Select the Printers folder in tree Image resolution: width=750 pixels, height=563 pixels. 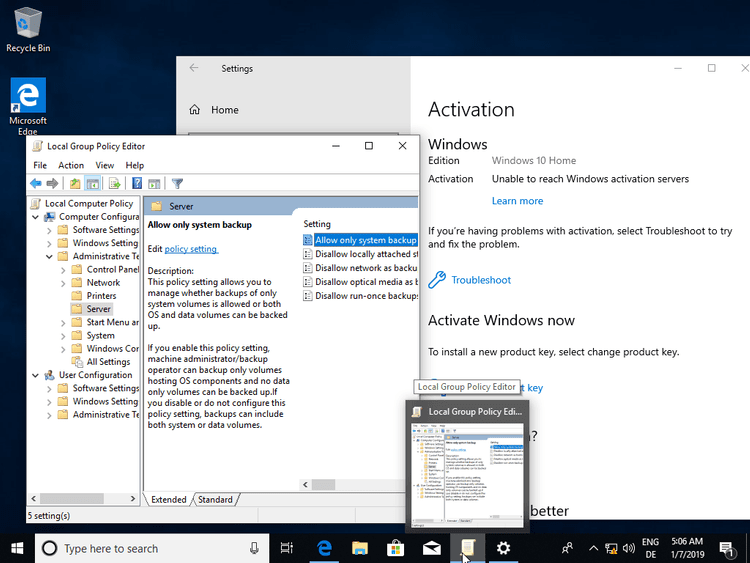coord(101,296)
